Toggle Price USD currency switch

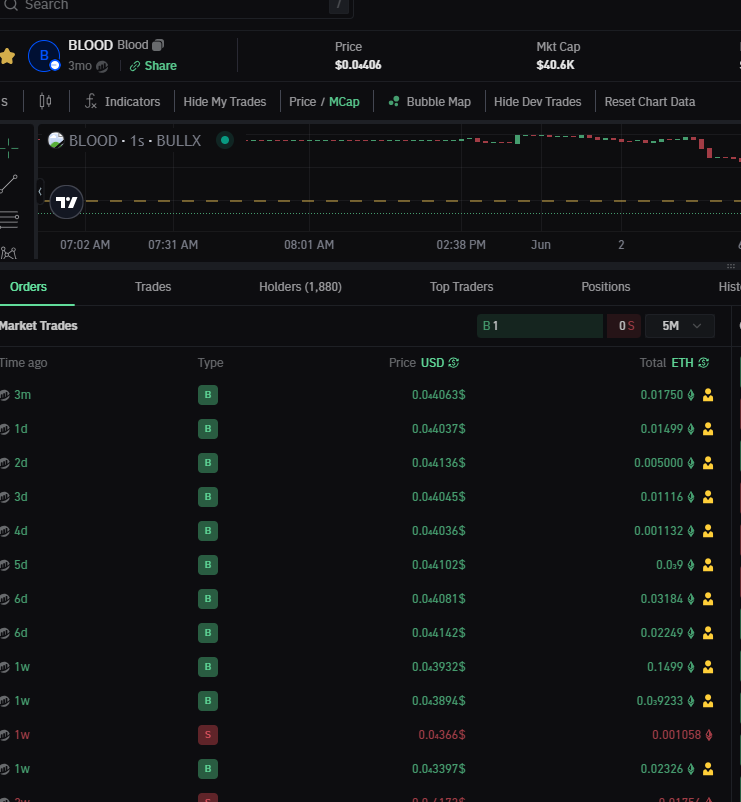pyautogui.click(x=439, y=363)
